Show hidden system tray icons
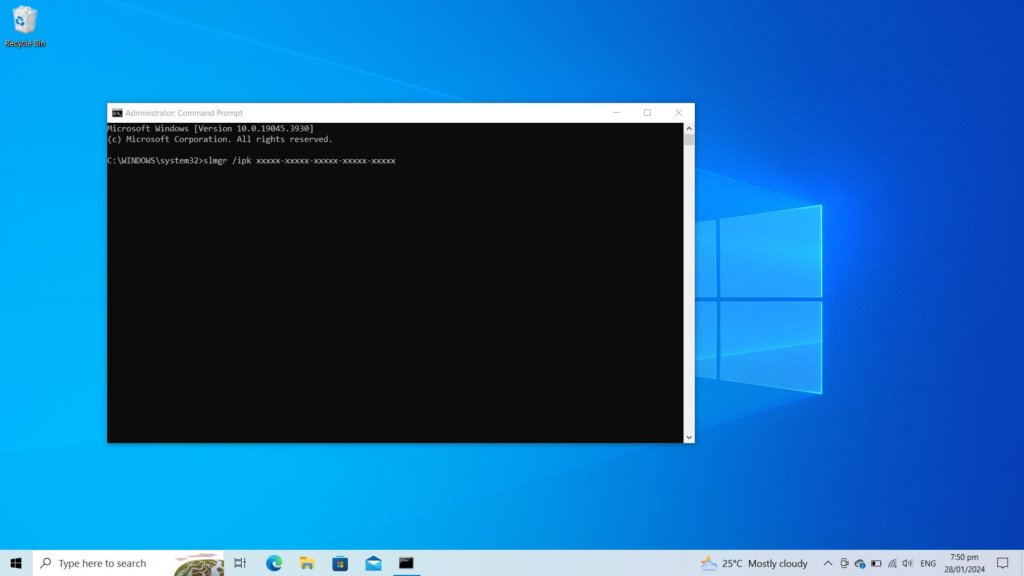 pos(827,563)
